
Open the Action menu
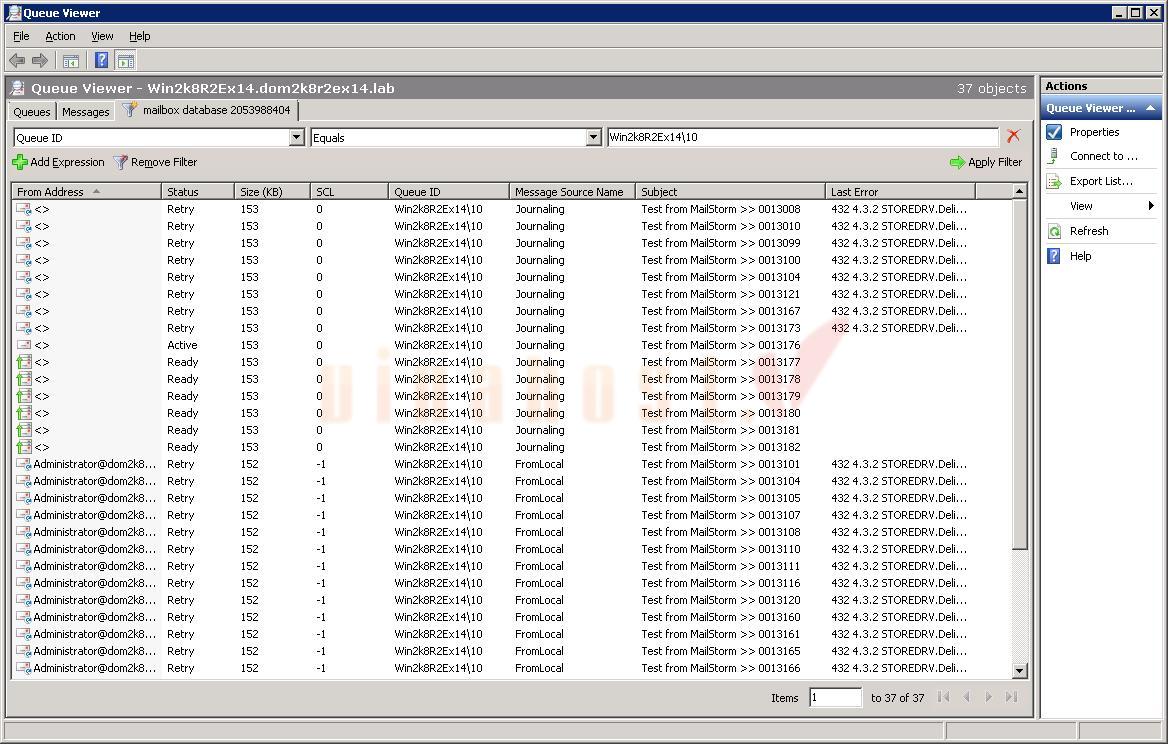(x=60, y=36)
